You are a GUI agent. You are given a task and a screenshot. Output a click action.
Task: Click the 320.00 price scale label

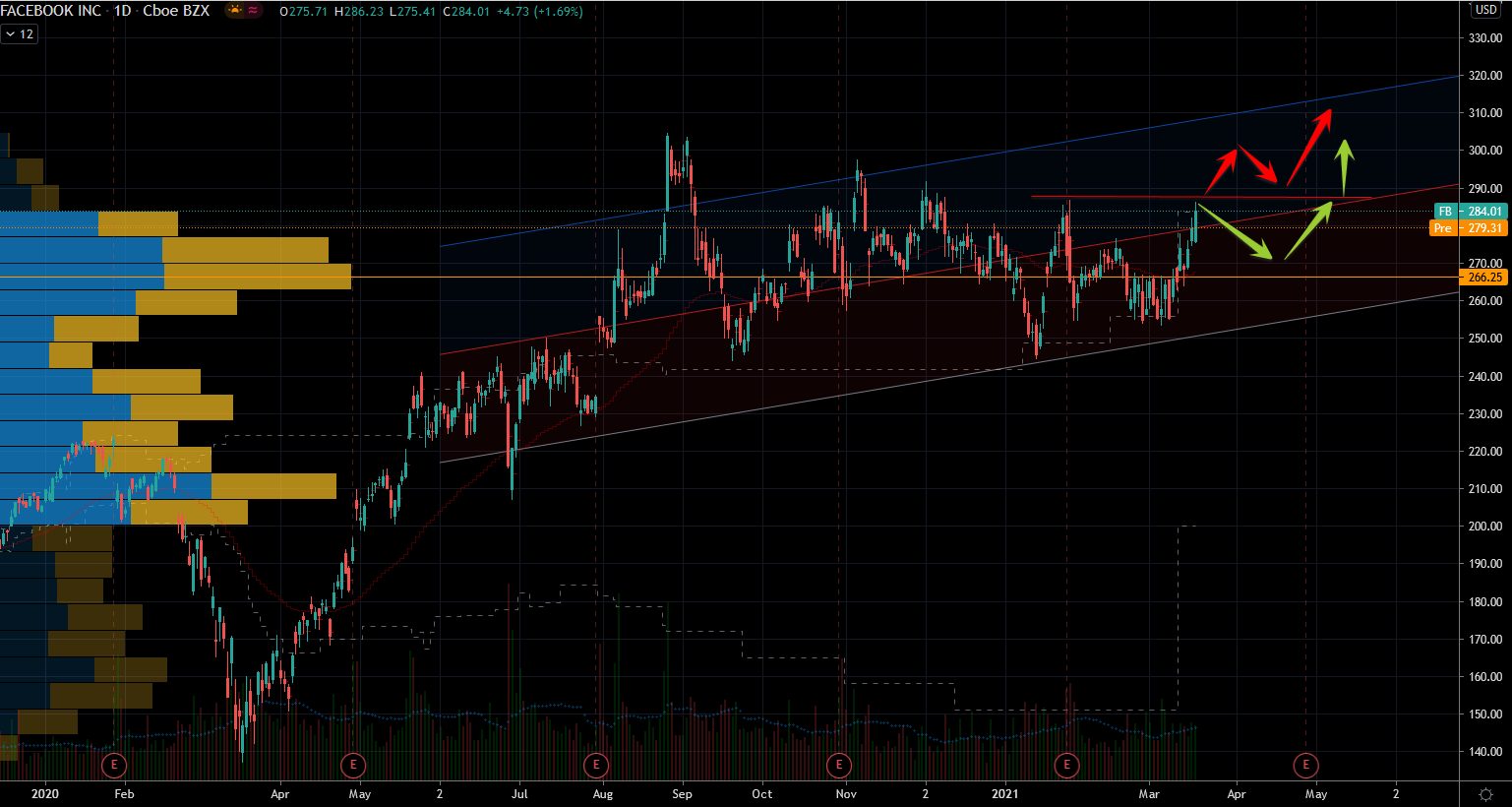coord(1484,76)
